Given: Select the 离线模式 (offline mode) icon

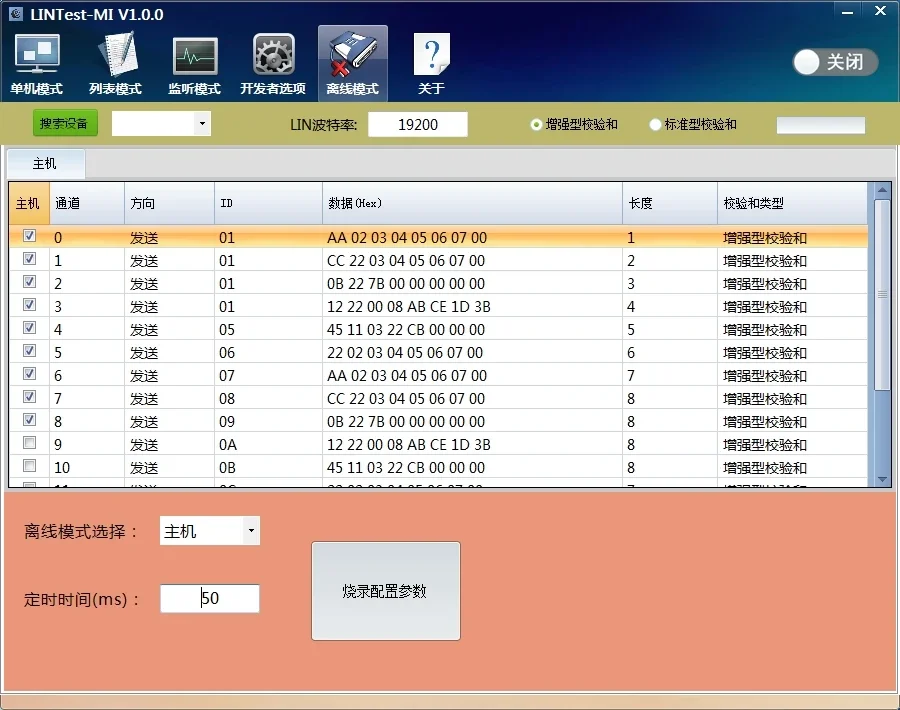Looking at the screenshot, I should tap(352, 58).
